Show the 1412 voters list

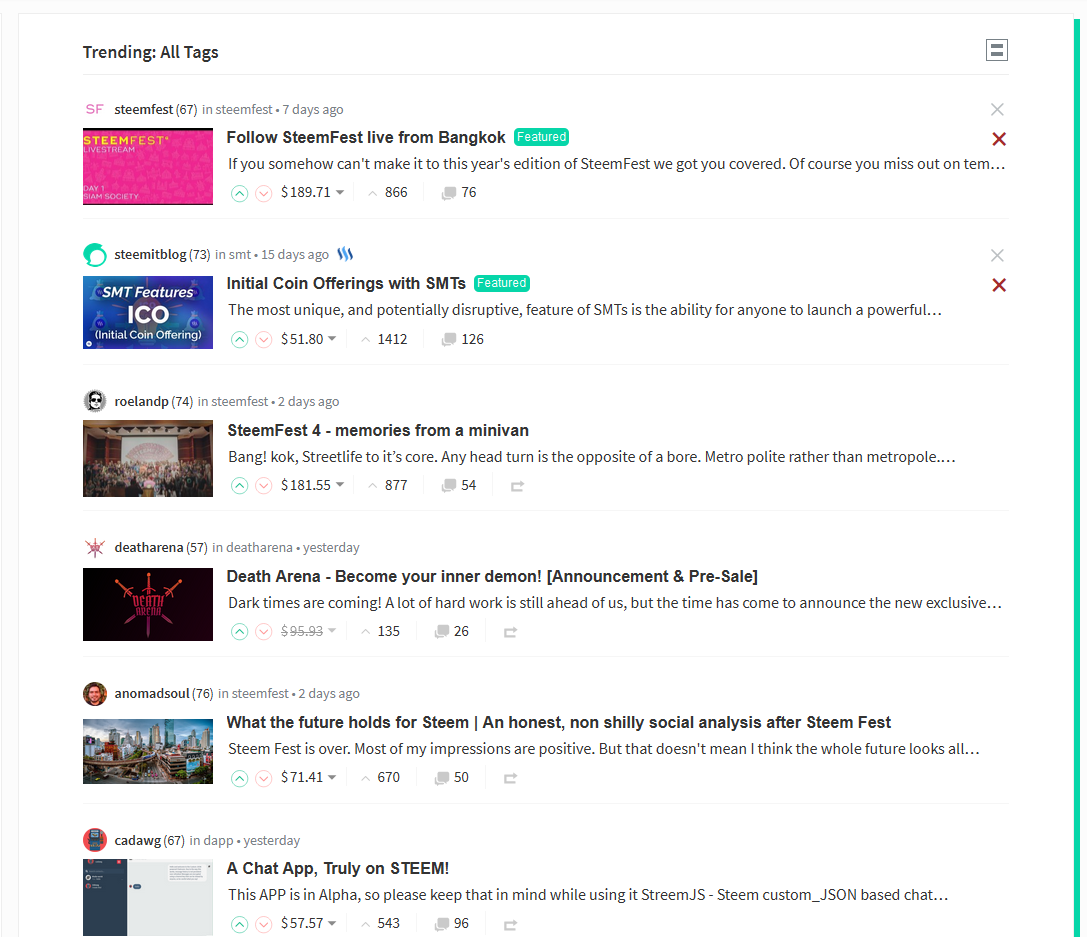[384, 339]
